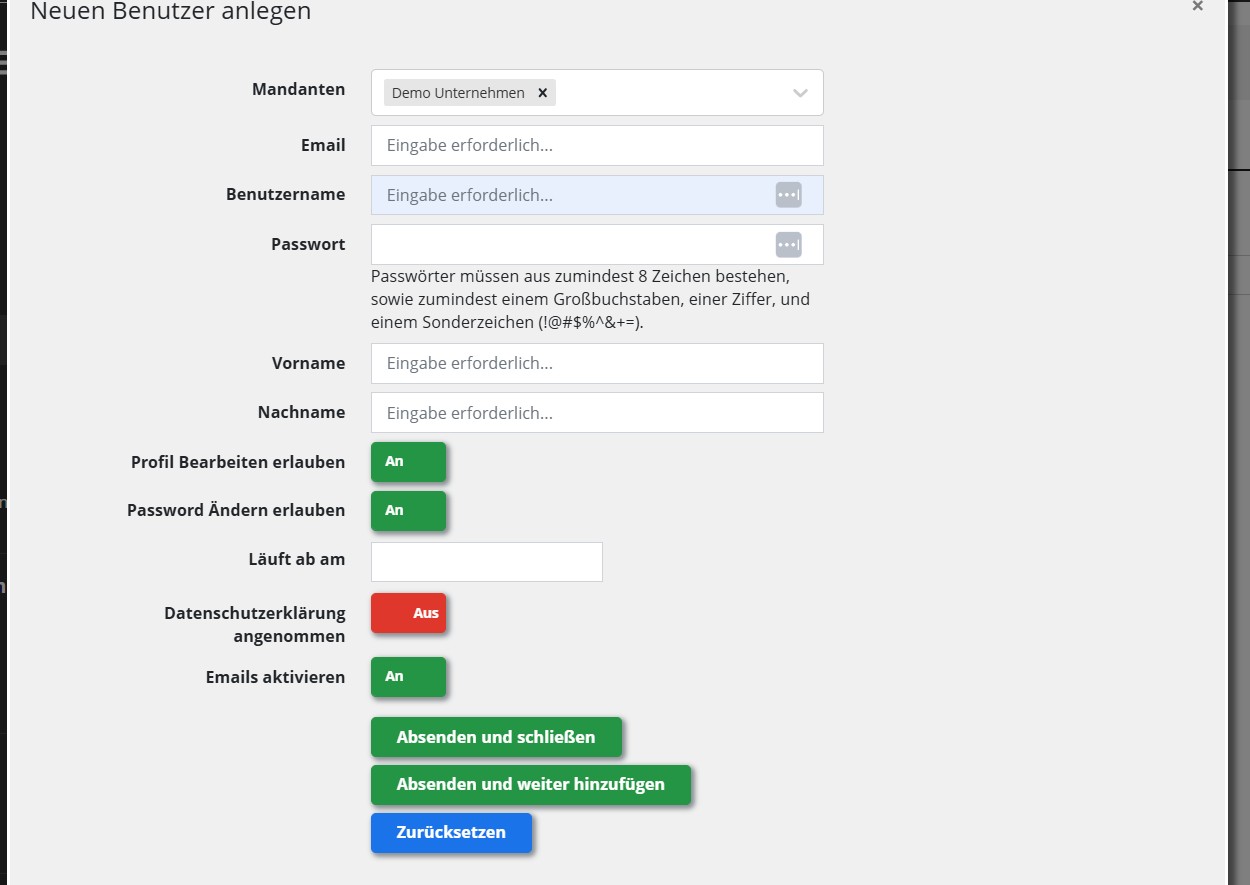Toggle the Emails aktivieren switch

coord(408,677)
